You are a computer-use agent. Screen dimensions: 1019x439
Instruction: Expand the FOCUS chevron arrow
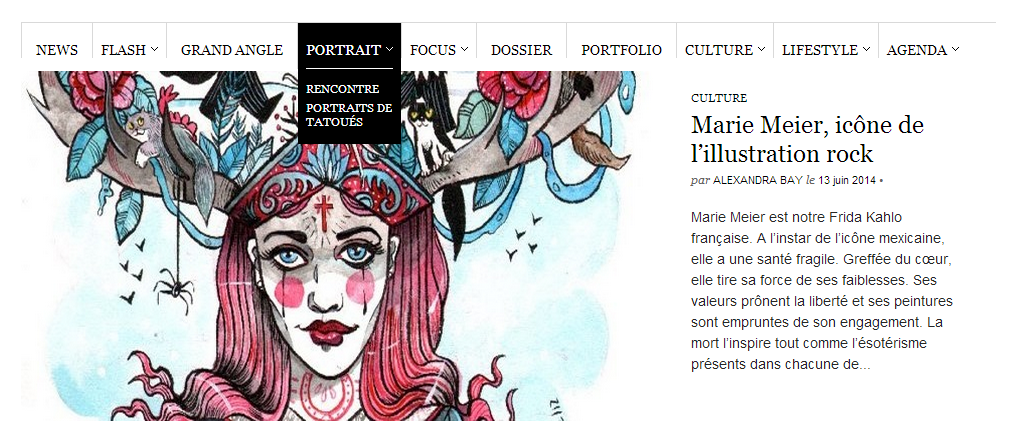point(464,49)
